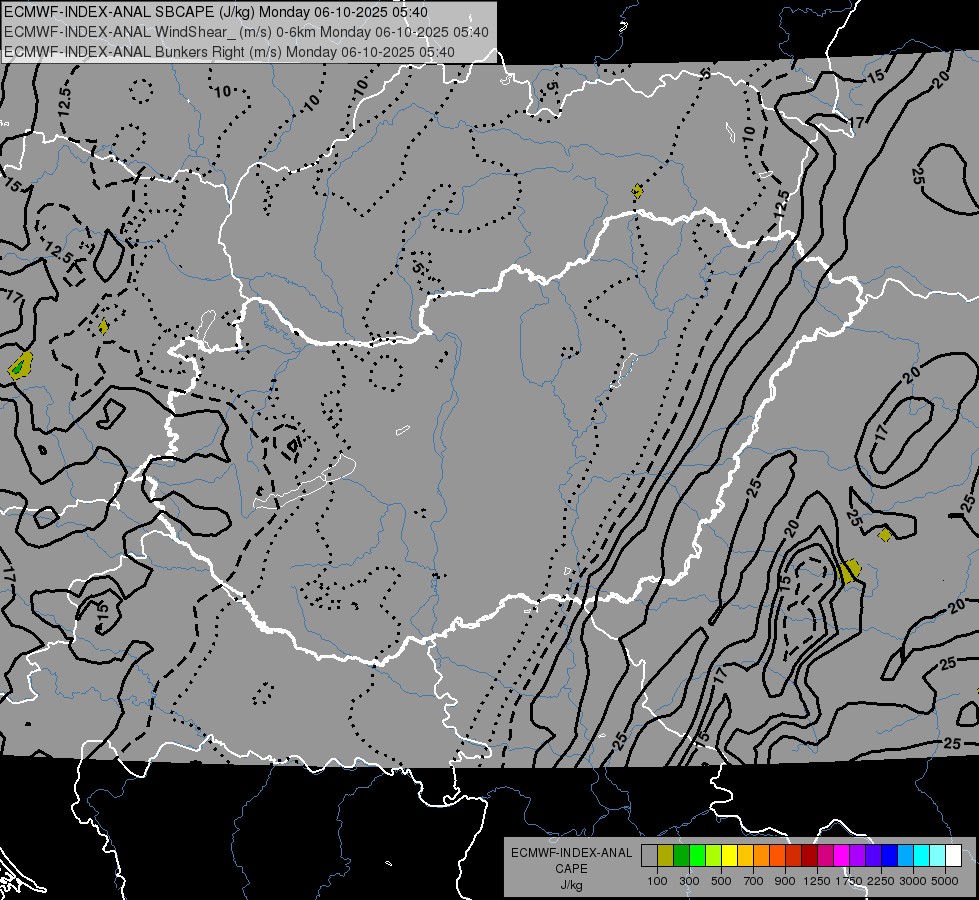Click the large yellow CAPE patch at southeast

tap(848, 571)
